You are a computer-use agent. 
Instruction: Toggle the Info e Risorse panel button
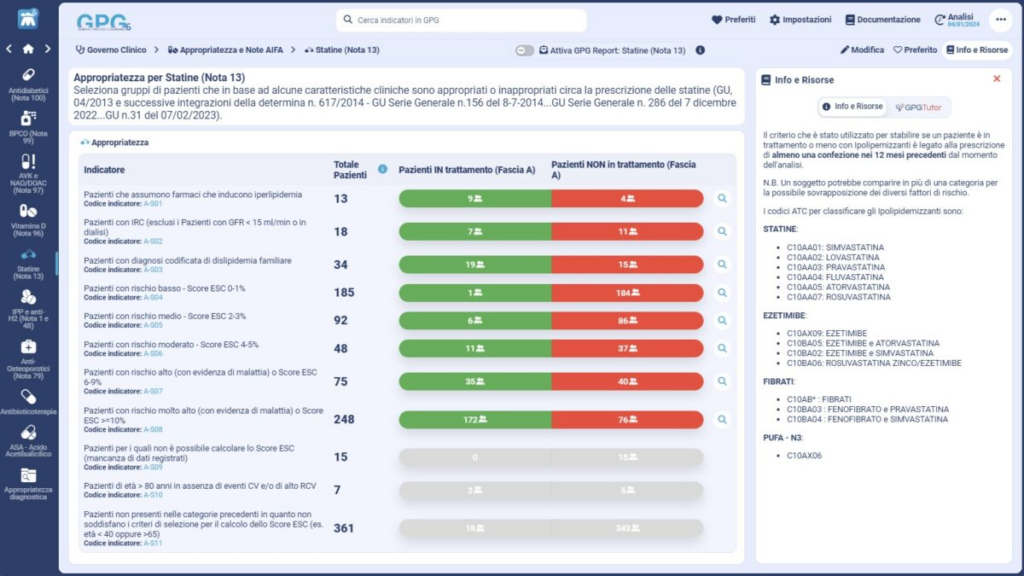(x=976, y=50)
